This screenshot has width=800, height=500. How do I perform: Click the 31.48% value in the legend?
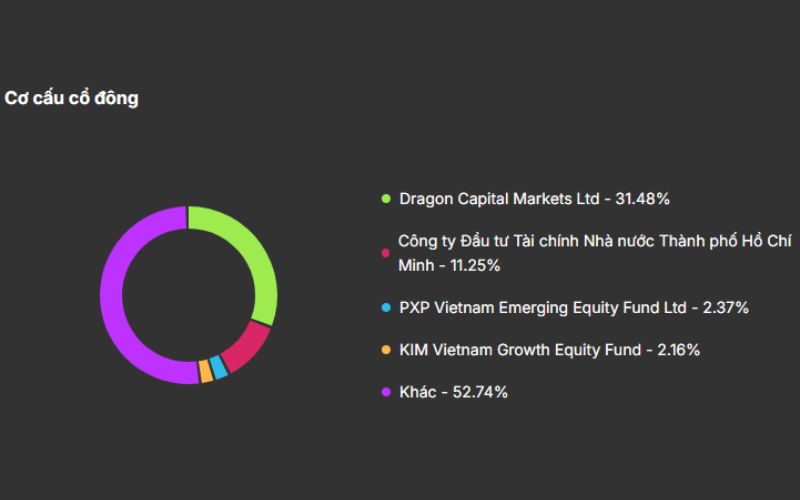point(643,199)
